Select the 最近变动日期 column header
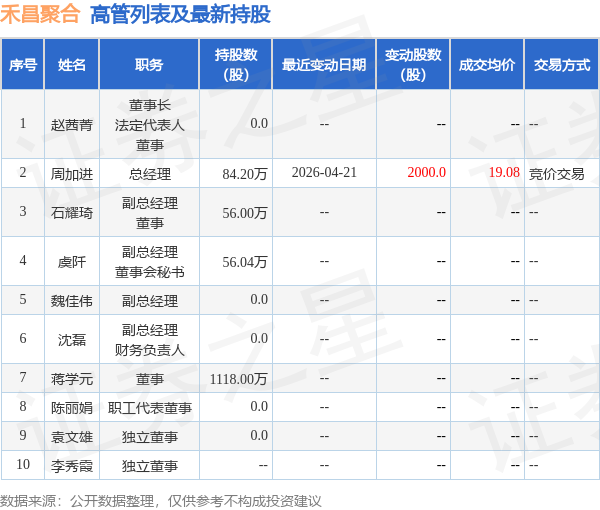This screenshot has height=510, width=600. (324, 65)
